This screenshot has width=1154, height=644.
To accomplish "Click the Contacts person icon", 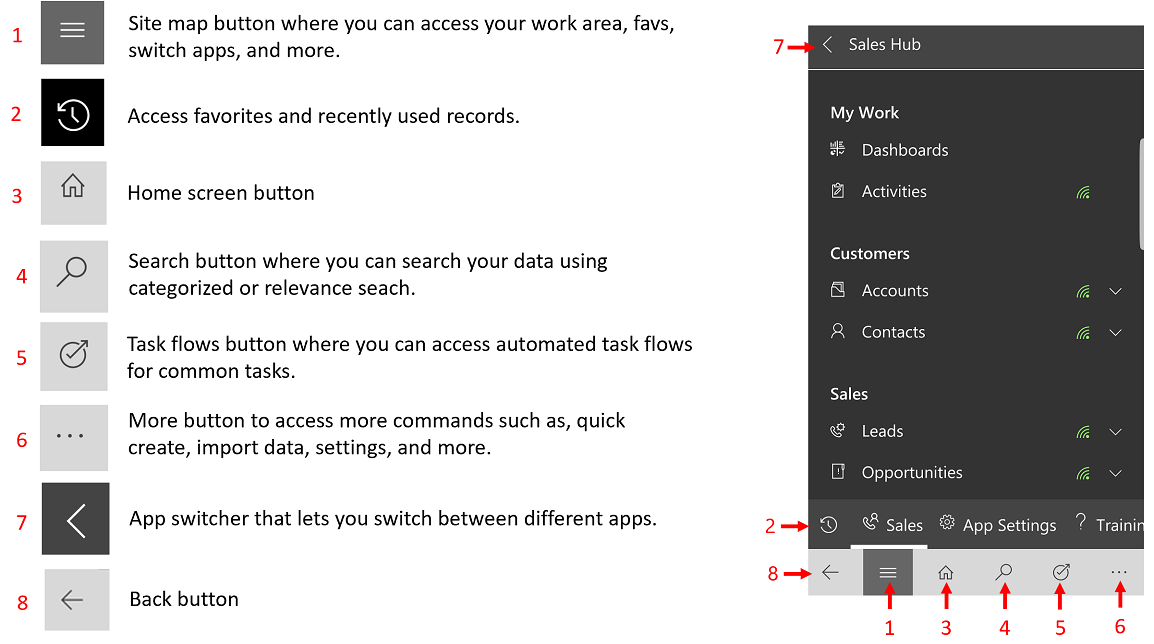I will pyautogui.click(x=838, y=331).
